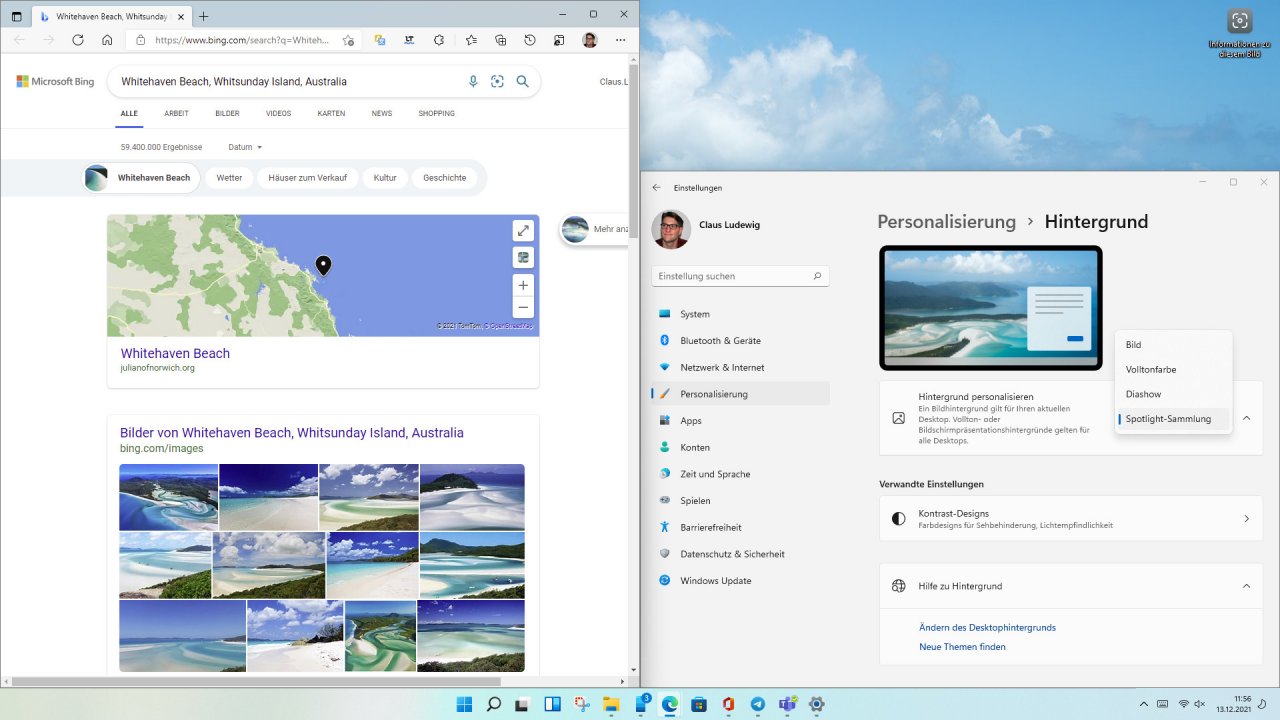Click the Edge address bar
The width and height of the screenshot is (1280, 720).
(241, 40)
